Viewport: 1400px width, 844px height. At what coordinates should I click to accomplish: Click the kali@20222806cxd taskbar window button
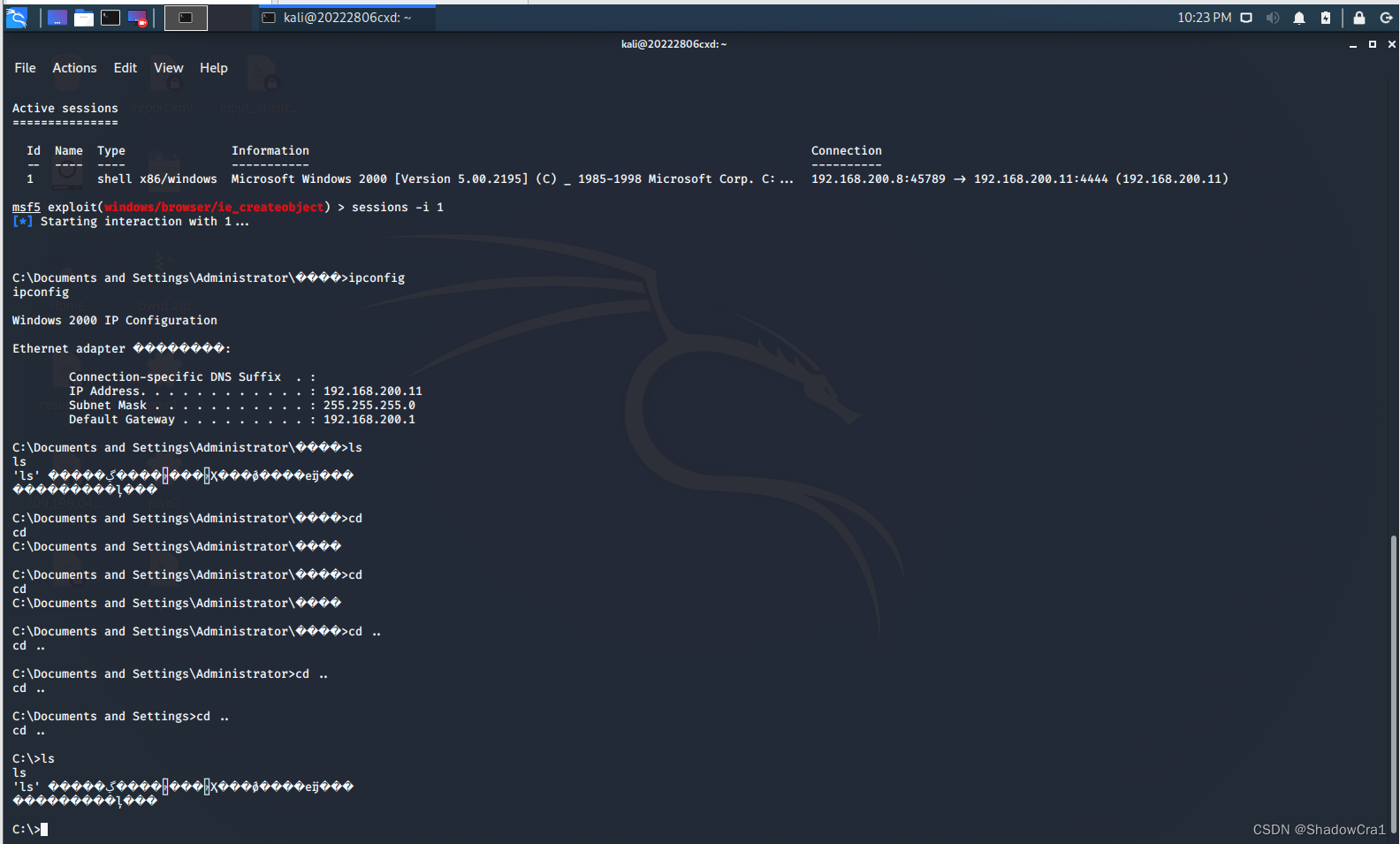pos(346,18)
